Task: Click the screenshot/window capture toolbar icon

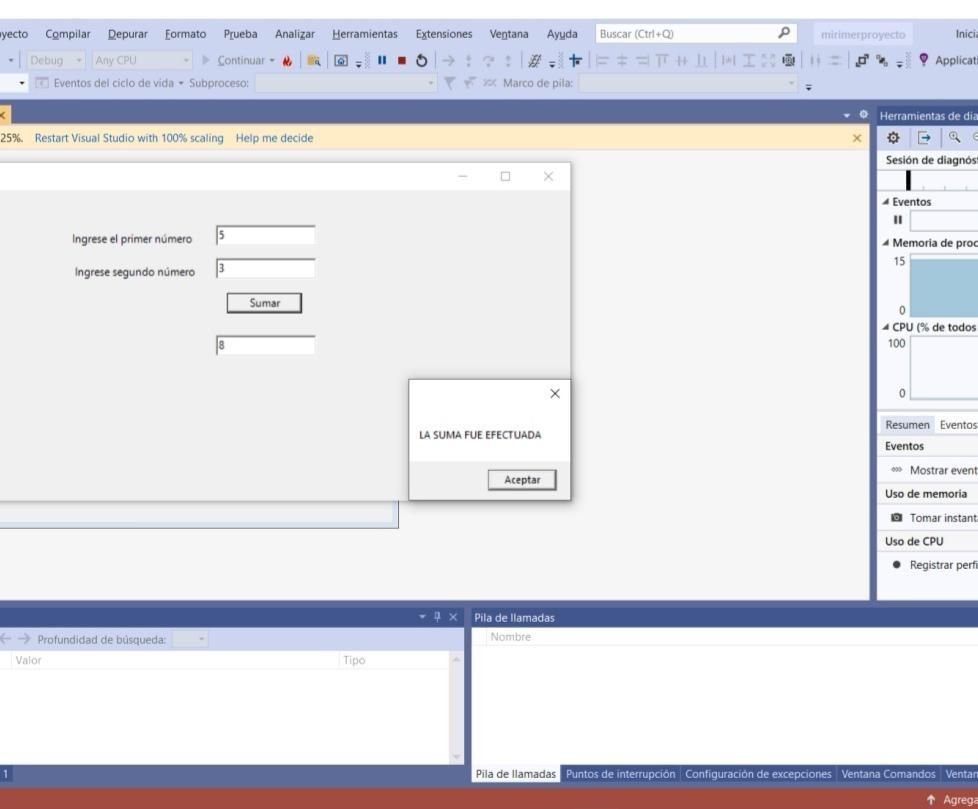Action: (341, 61)
